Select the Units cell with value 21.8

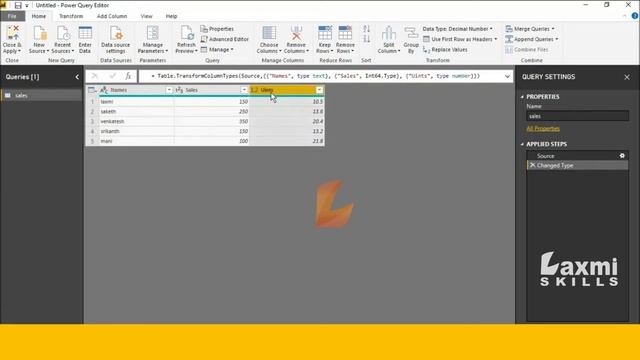coord(287,141)
